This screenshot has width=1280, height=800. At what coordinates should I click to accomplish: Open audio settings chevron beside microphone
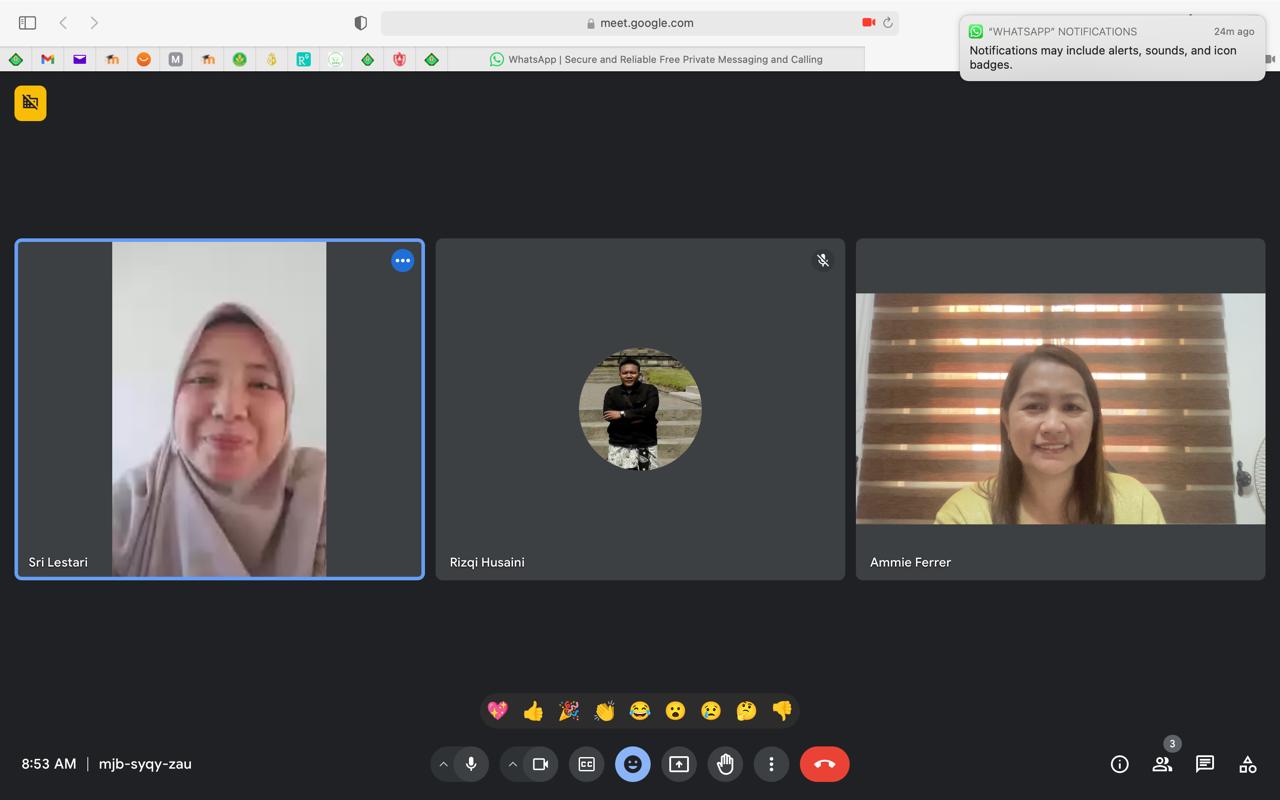pos(443,764)
